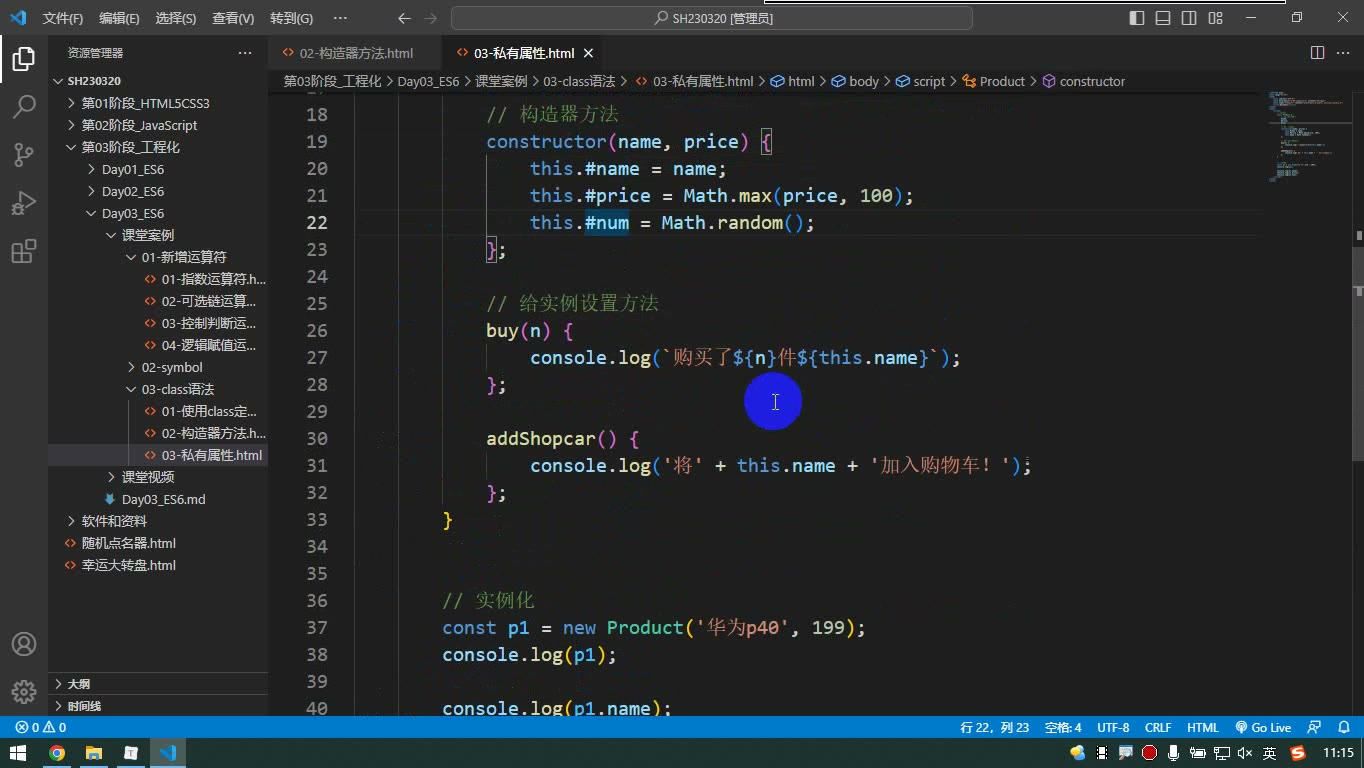Click the Go Back navigation arrow

click(404, 18)
